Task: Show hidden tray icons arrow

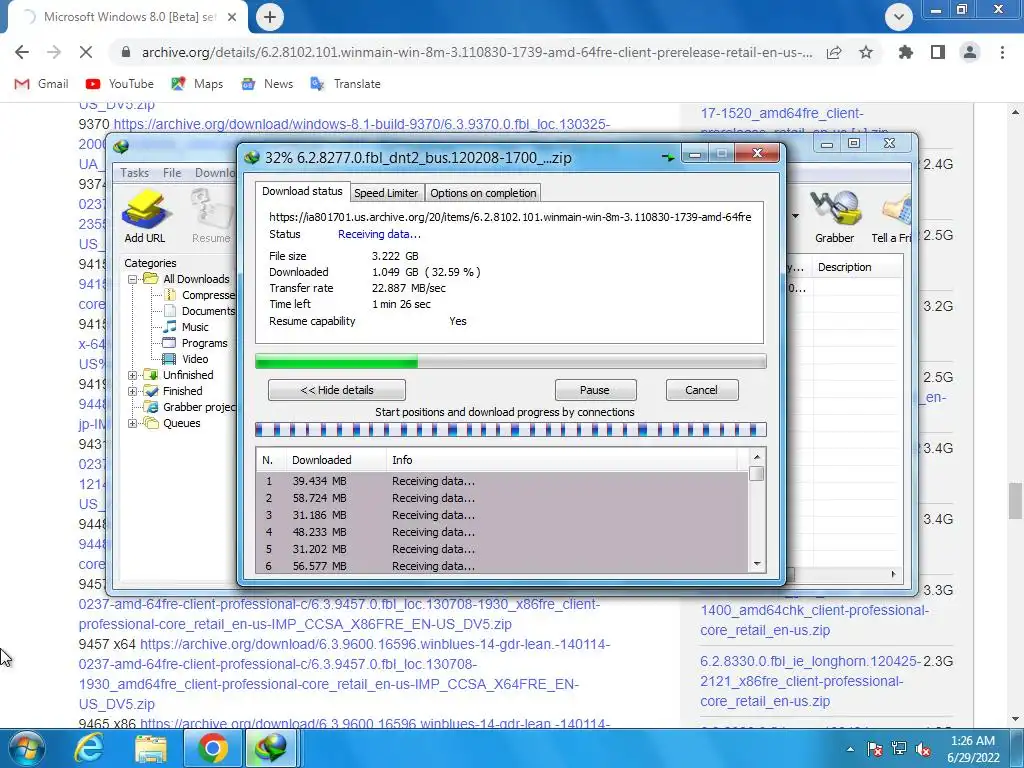Action: [850, 749]
